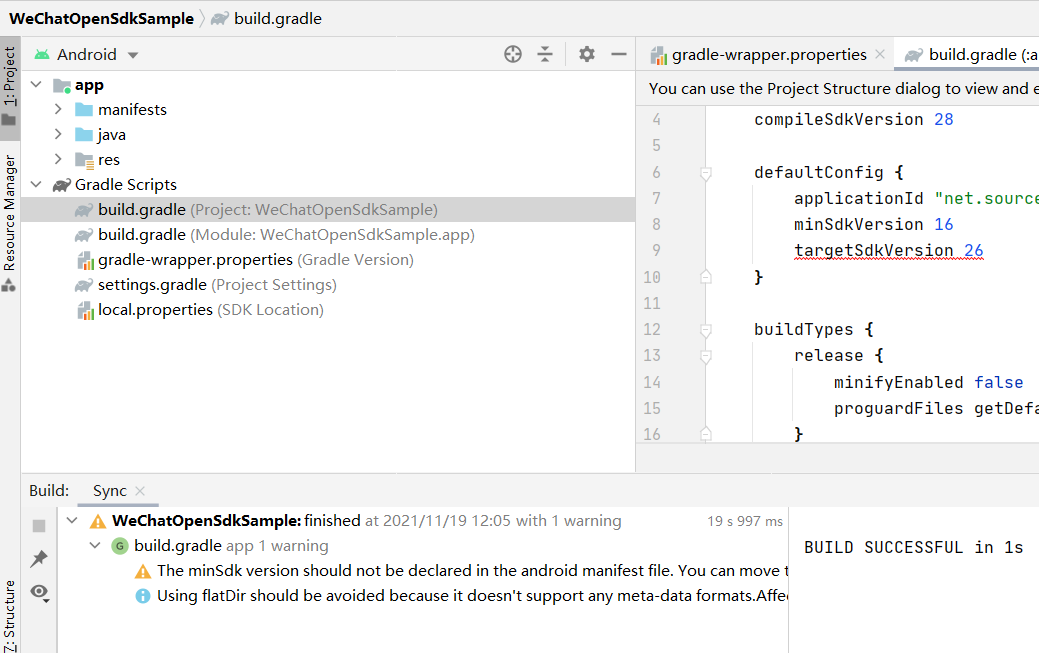Pin the Build tab with pin icon
Image resolution: width=1039 pixels, height=653 pixels.
point(39,558)
